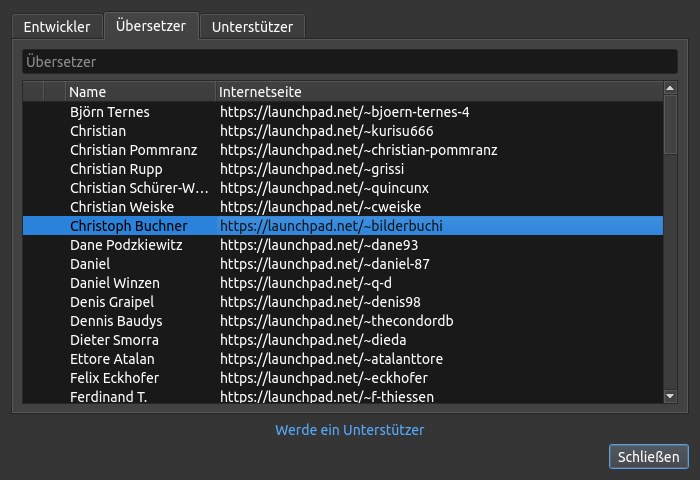Sort by the Internetseite column header
The height and width of the screenshot is (480, 700).
(438, 92)
